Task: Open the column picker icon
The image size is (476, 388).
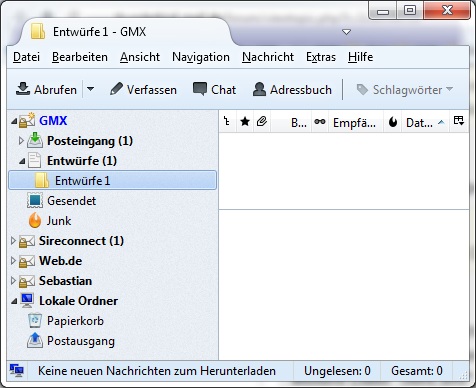Action: pos(459,121)
